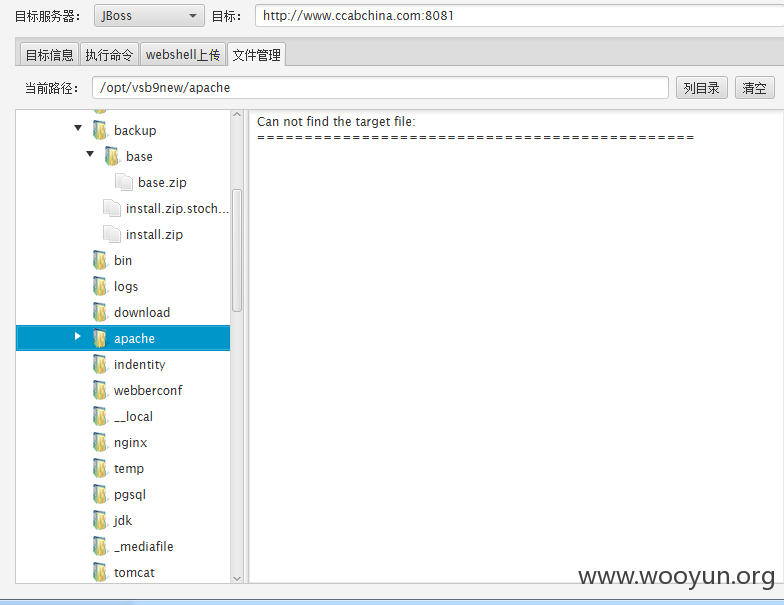Collapse the backup tree node
Image resolution: width=784 pixels, height=605 pixels.
pyautogui.click(x=78, y=128)
